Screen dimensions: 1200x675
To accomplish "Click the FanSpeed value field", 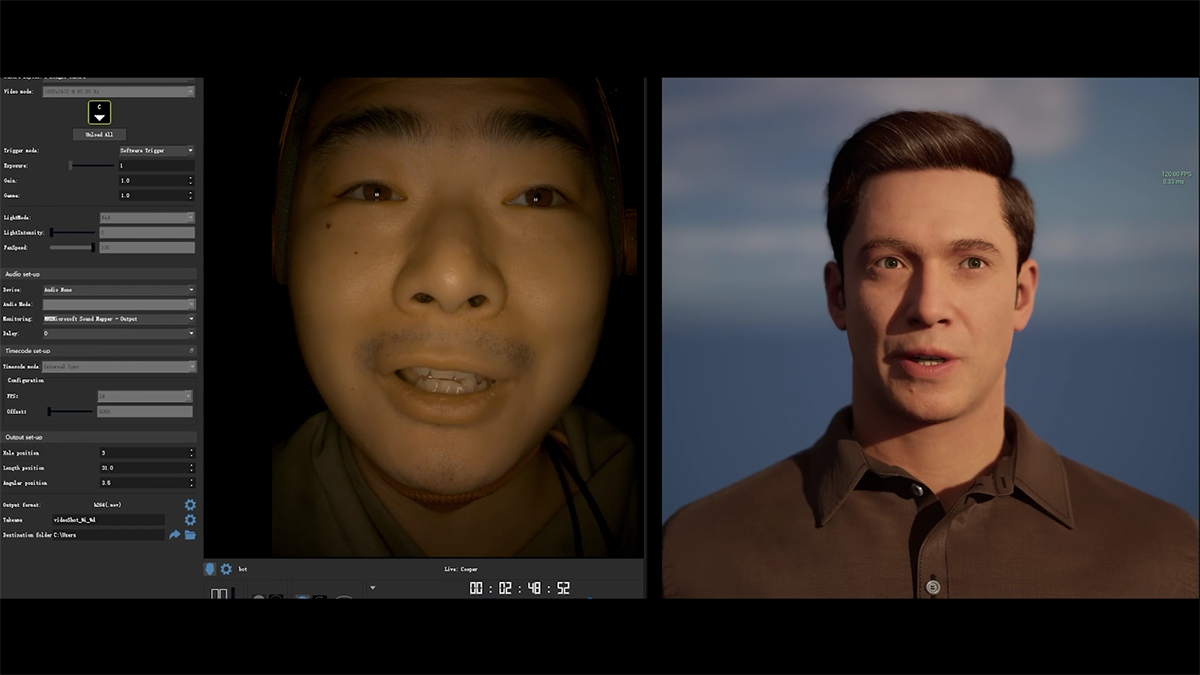I will coord(146,247).
